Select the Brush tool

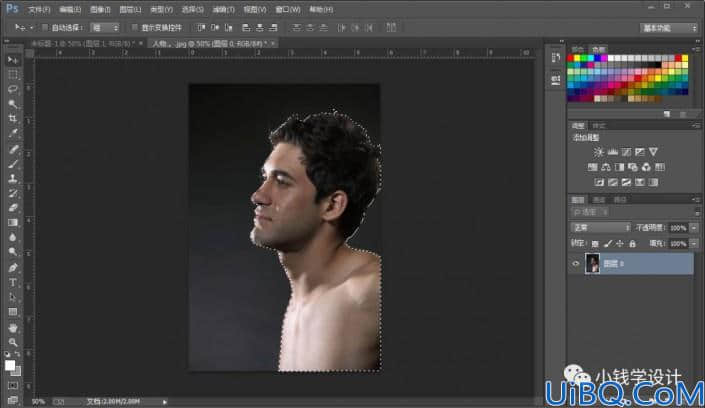pos(13,164)
